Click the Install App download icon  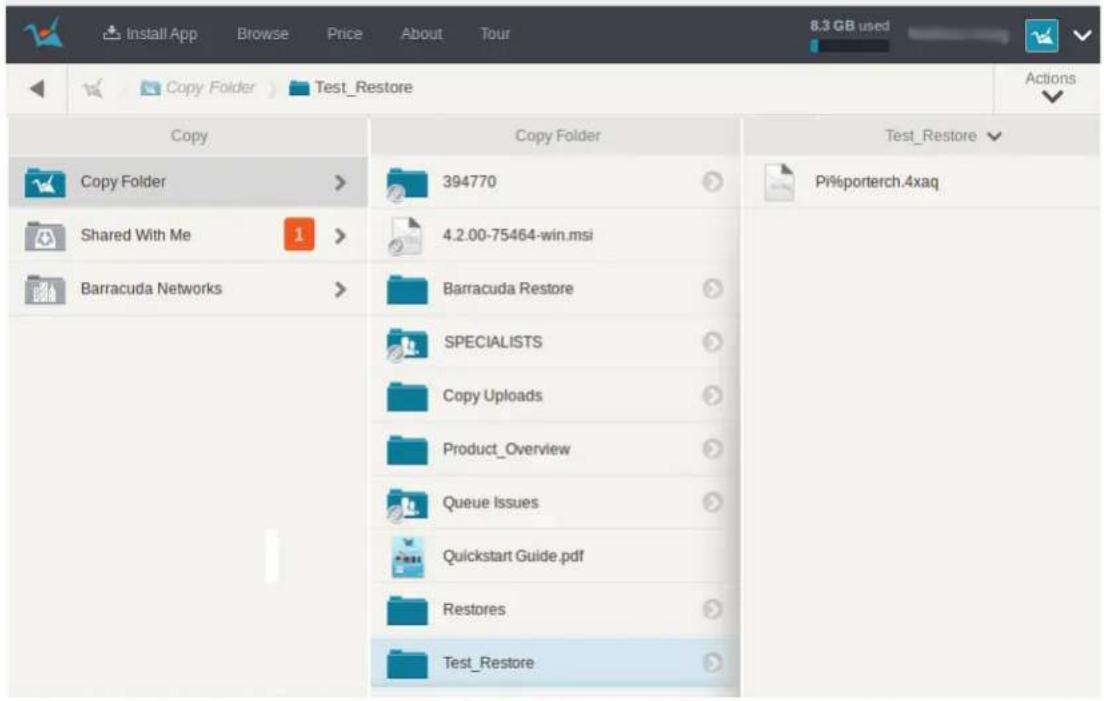click(111, 32)
